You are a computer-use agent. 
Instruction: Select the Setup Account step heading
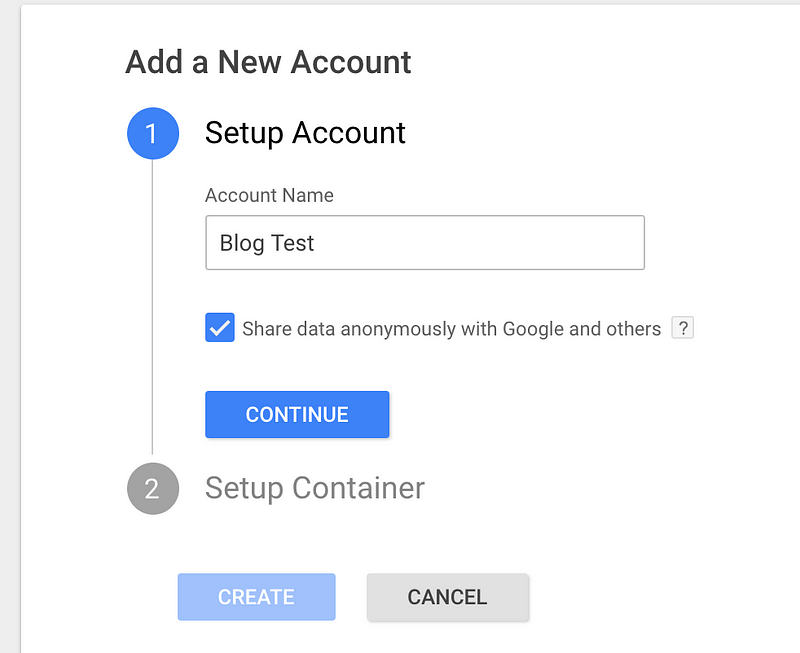pos(305,133)
